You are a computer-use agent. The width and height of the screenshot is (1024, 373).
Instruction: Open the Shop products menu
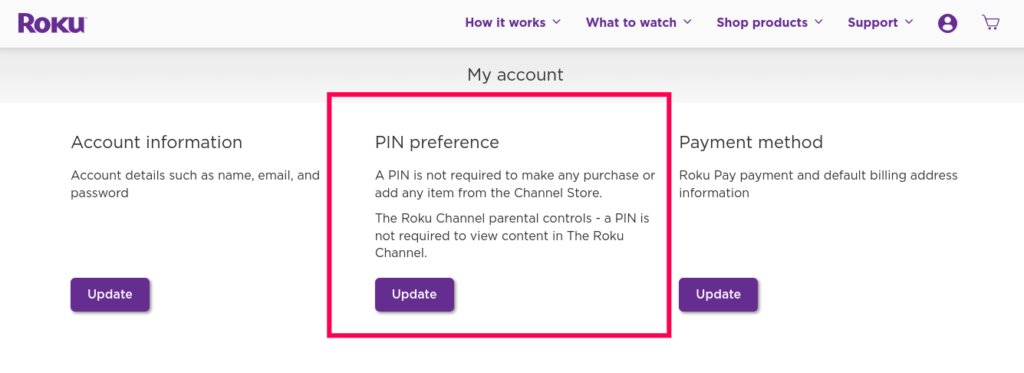(761, 23)
